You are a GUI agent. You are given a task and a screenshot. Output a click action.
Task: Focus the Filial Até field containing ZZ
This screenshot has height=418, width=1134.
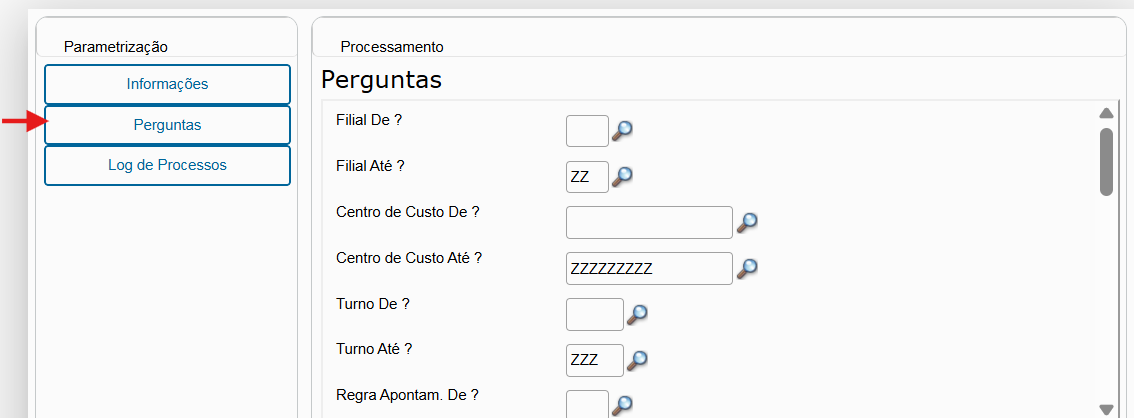click(x=587, y=176)
